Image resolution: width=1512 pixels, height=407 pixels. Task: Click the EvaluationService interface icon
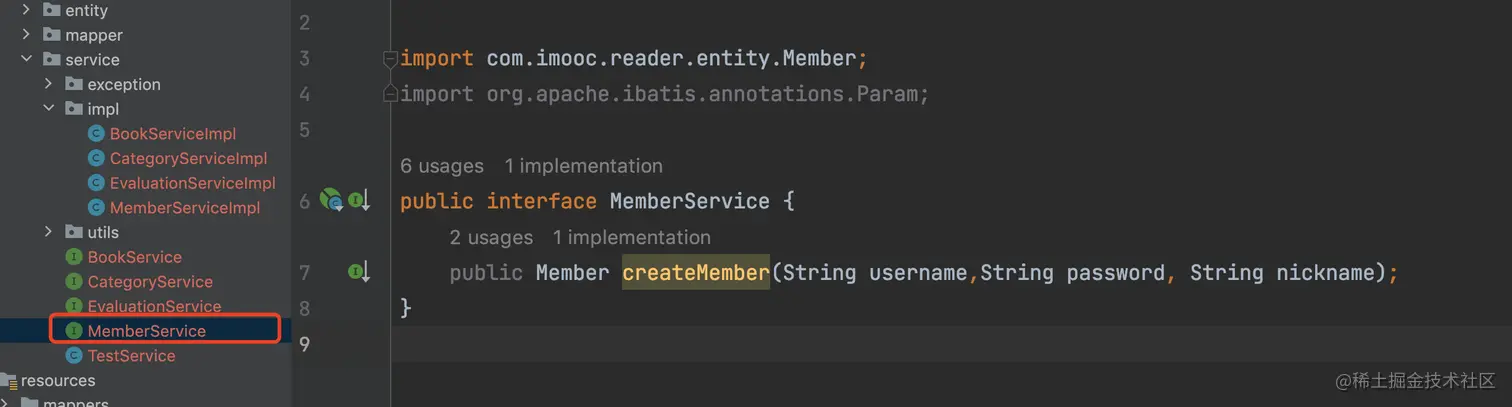[73, 306]
